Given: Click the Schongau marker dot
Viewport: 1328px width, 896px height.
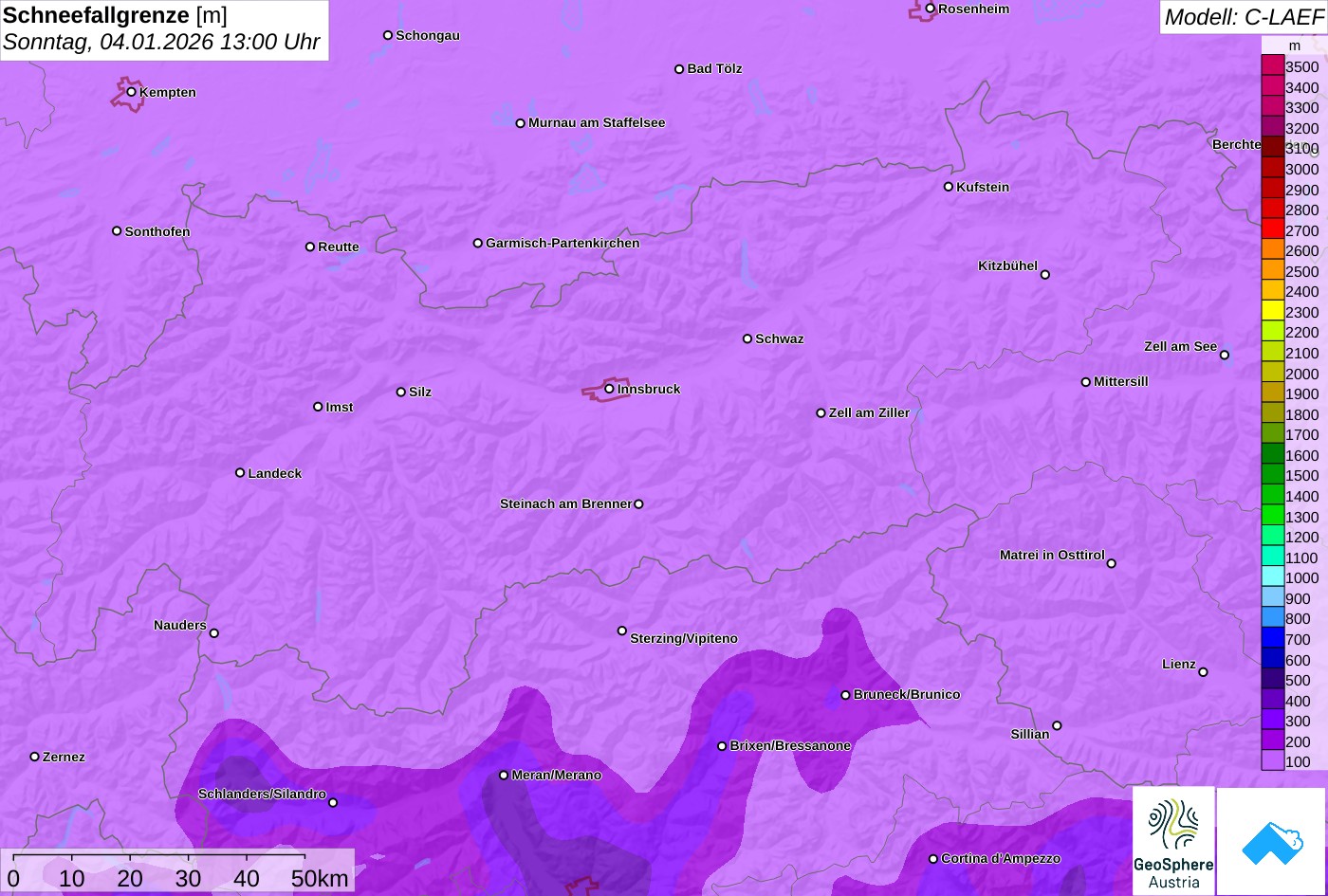Looking at the screenshot, I should point(388,35).
